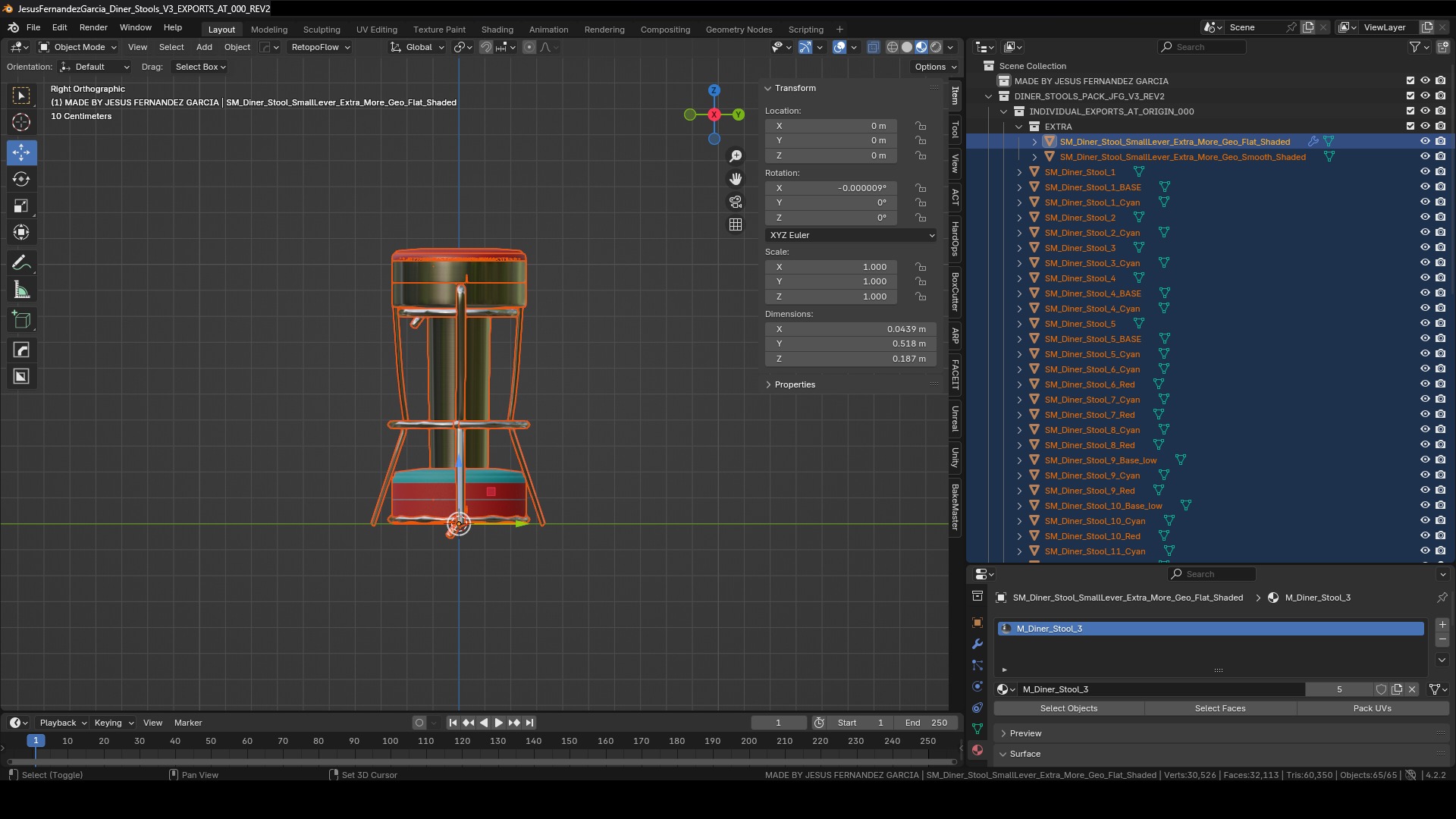Click the Pack UVs button
The width and height of the screenshot is (1456, 819).
pos(1372,708)
